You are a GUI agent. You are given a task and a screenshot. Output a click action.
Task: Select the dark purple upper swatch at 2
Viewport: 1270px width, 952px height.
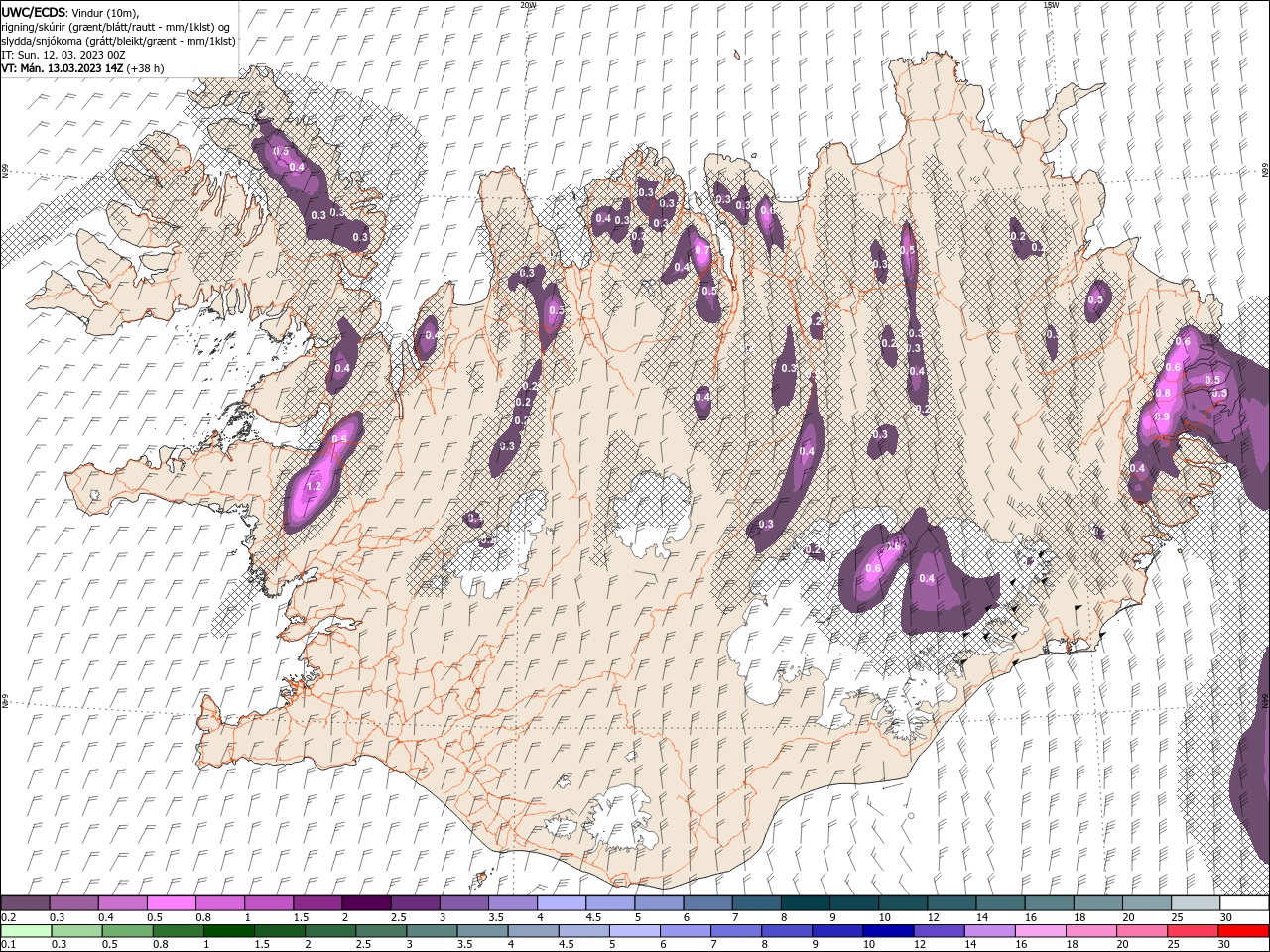pyautogui.click(x=365, y=903)
